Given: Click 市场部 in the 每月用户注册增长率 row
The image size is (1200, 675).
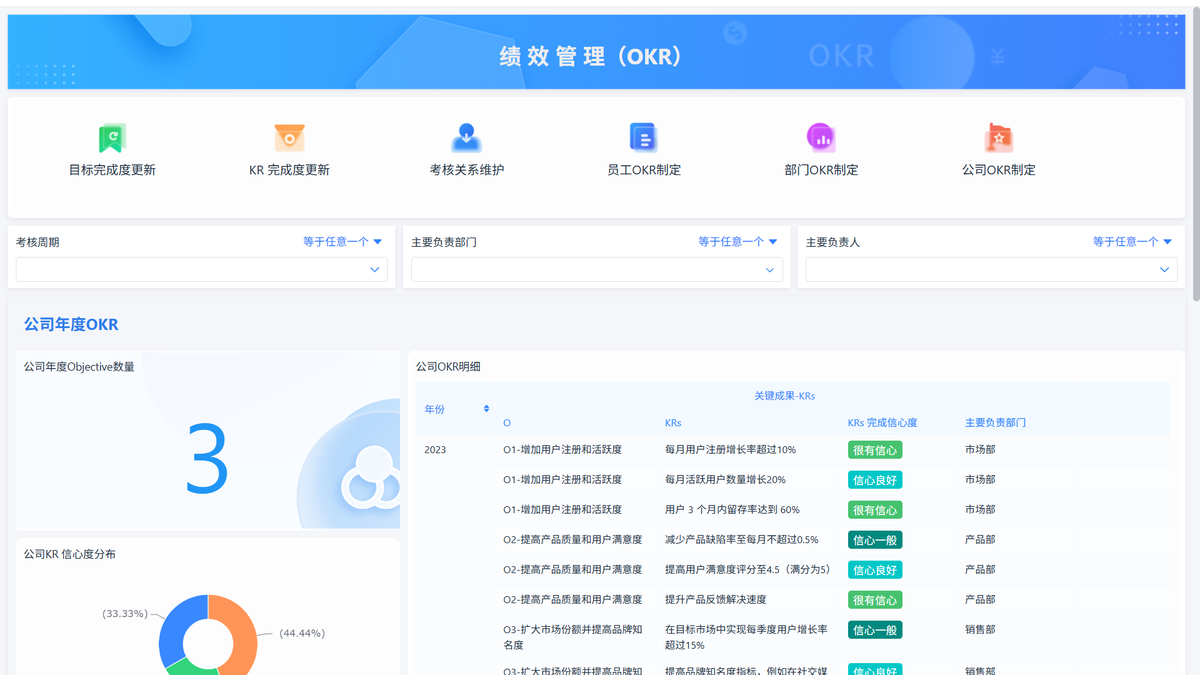Looking at the screenshot, I should [x=980, y=450].
